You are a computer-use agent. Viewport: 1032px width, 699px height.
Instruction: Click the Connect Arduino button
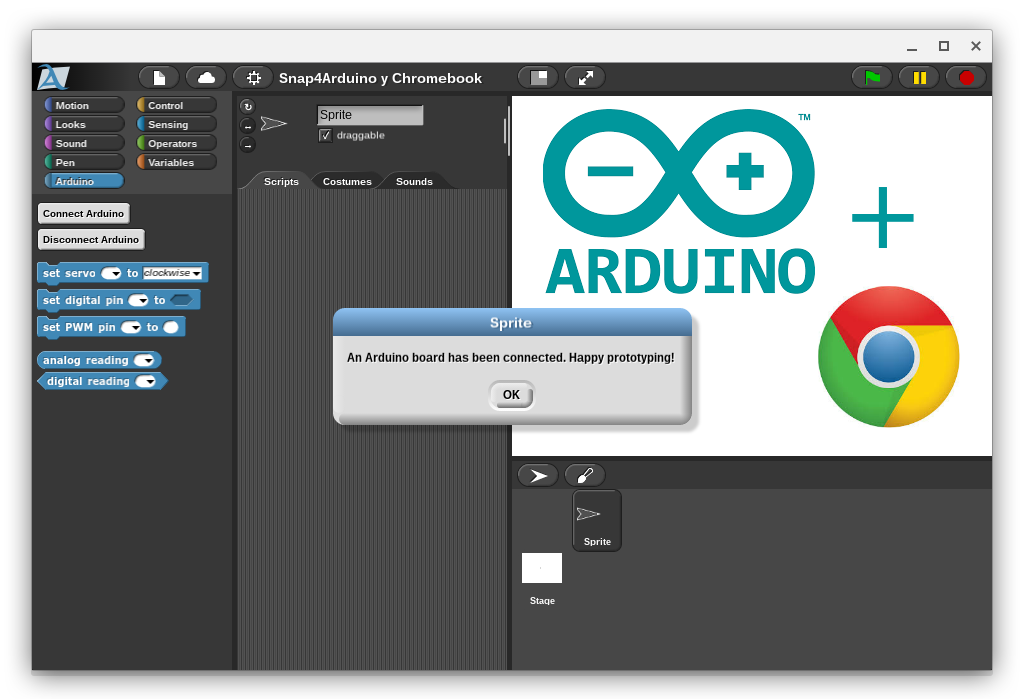click(84, 213)
